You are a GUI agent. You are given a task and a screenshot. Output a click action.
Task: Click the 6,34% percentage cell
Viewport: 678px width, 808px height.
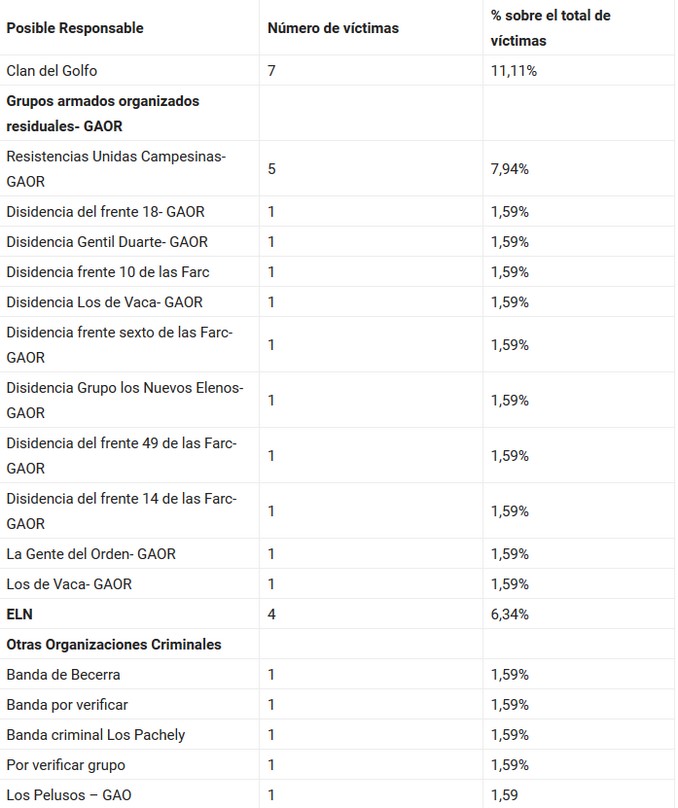pos(510,614)
